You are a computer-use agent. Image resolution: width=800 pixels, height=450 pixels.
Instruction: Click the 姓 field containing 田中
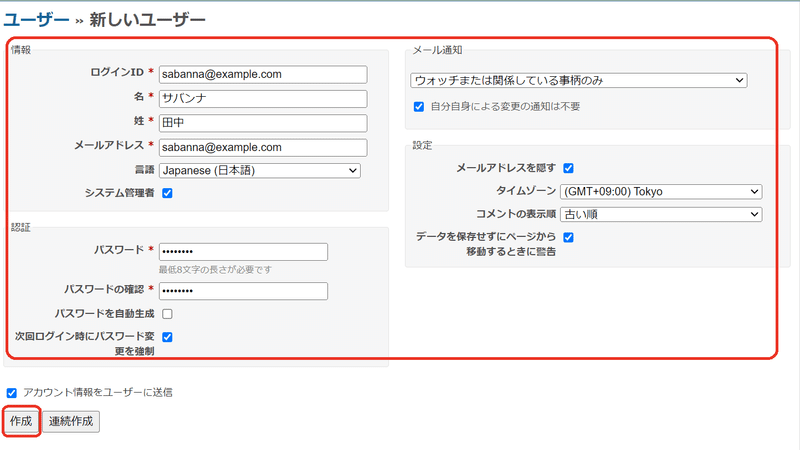pos(263,123)
